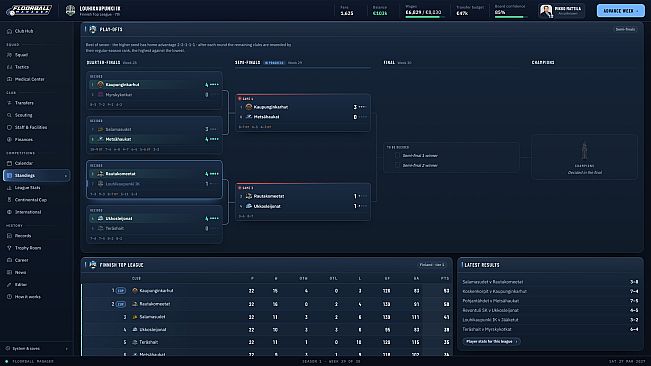Viewport: 651px width, 366px height.
Task: Click Kaupunginkarhut logo in the standings table
Action: tap(135, 291)
